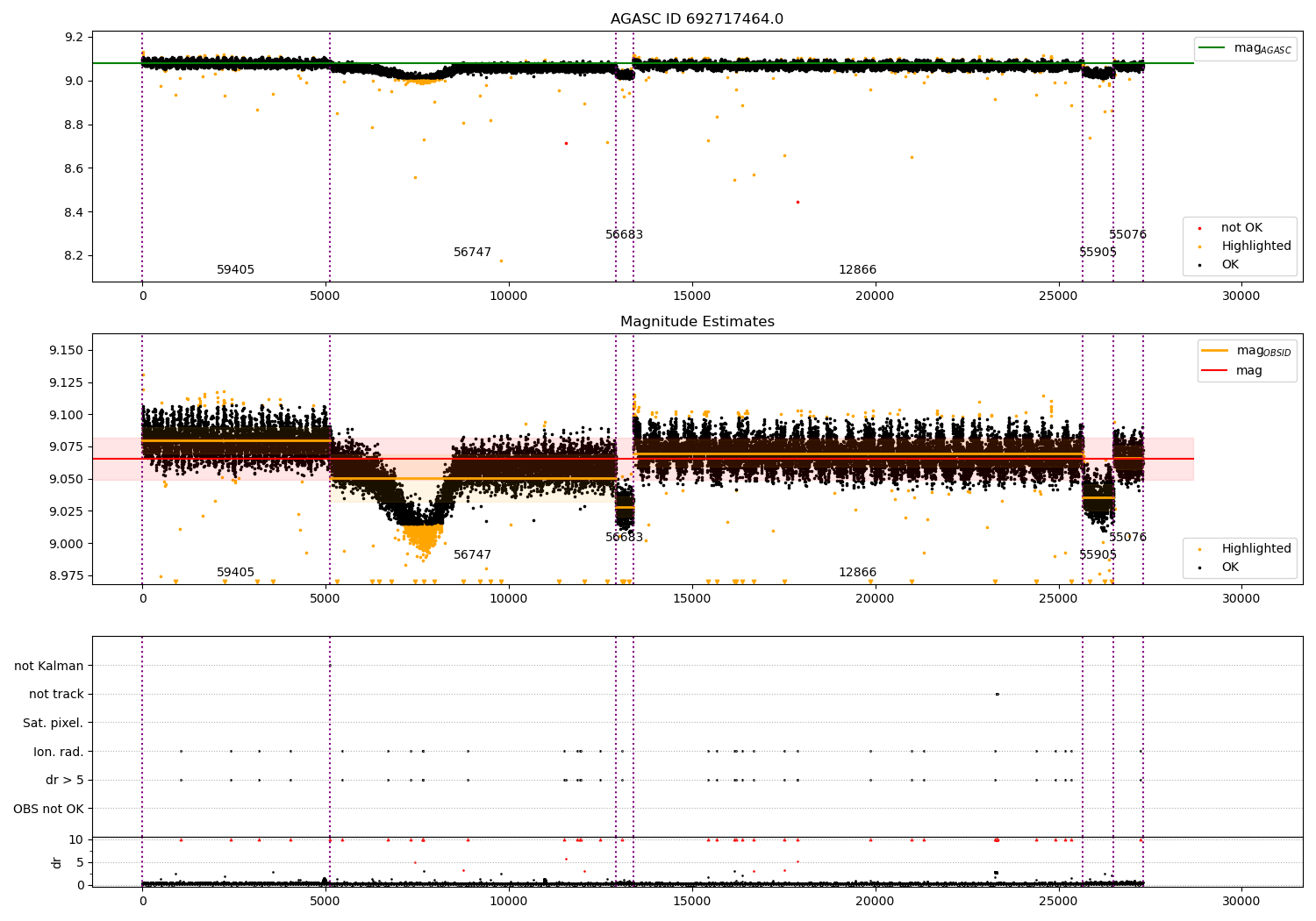Click the '8.975' y-axis tick label

(68, 576)
